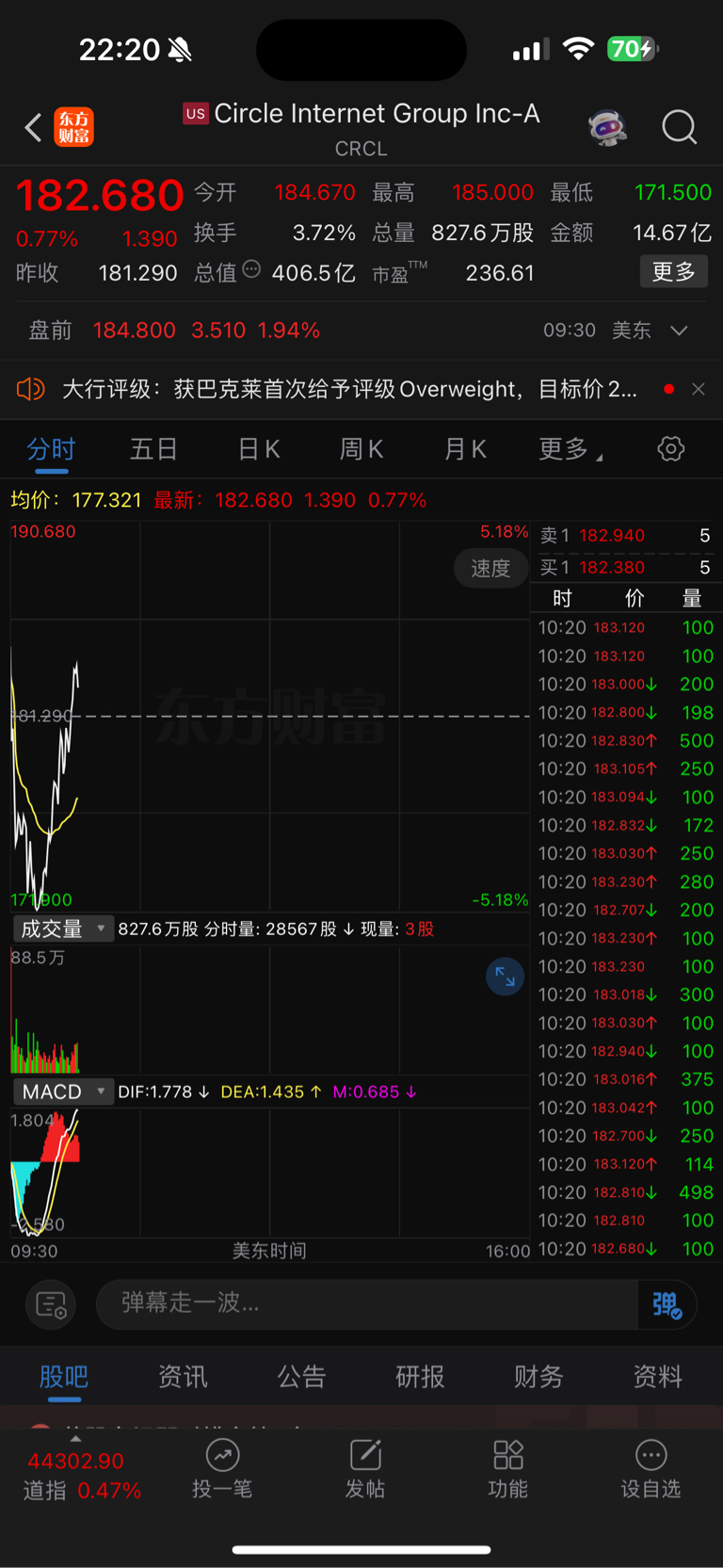Tap the back arrow icon
The image size is (723, 1568).
point(33,127)
